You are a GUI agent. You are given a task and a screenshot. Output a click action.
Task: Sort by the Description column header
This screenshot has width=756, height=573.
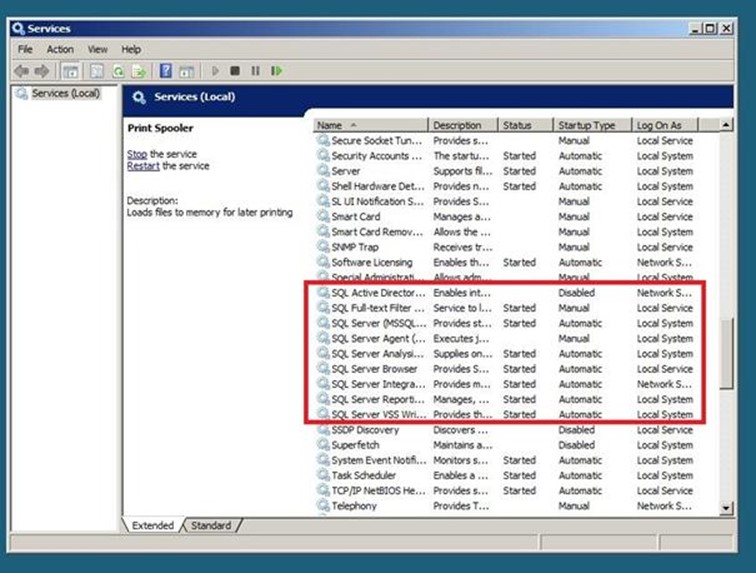click(x=463, y=125)
